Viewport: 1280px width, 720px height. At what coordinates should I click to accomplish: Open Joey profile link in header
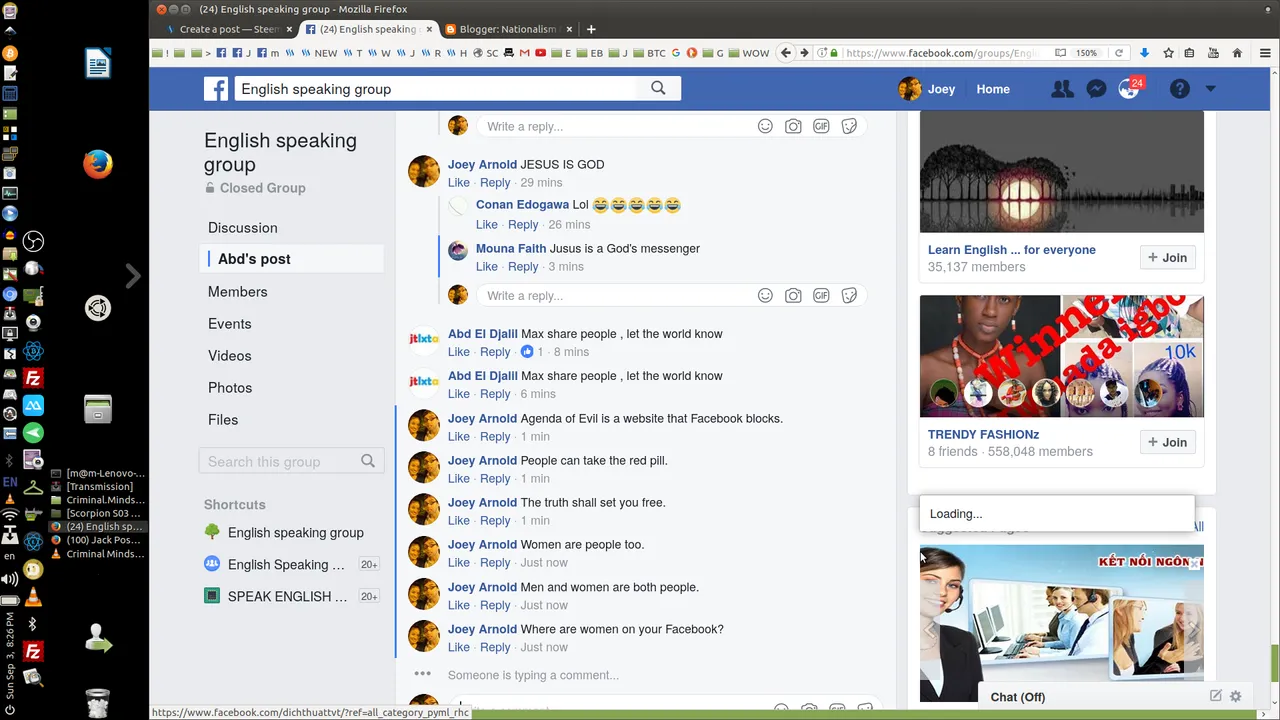coord(927,89)
